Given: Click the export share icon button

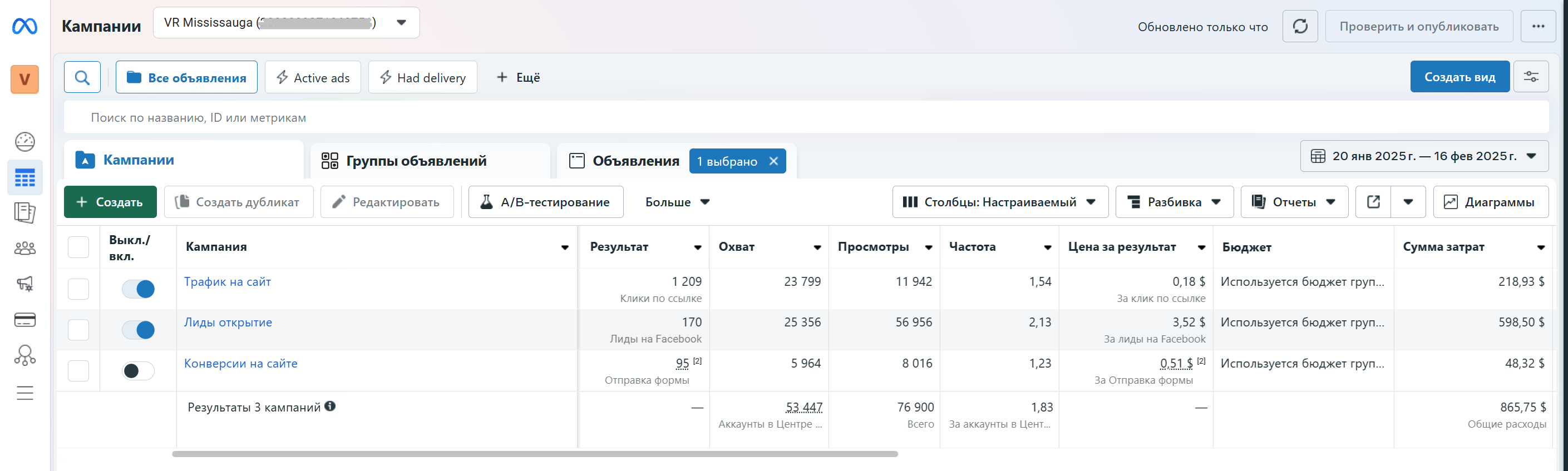Looking at the screenshot, I should coord(1373,202).
